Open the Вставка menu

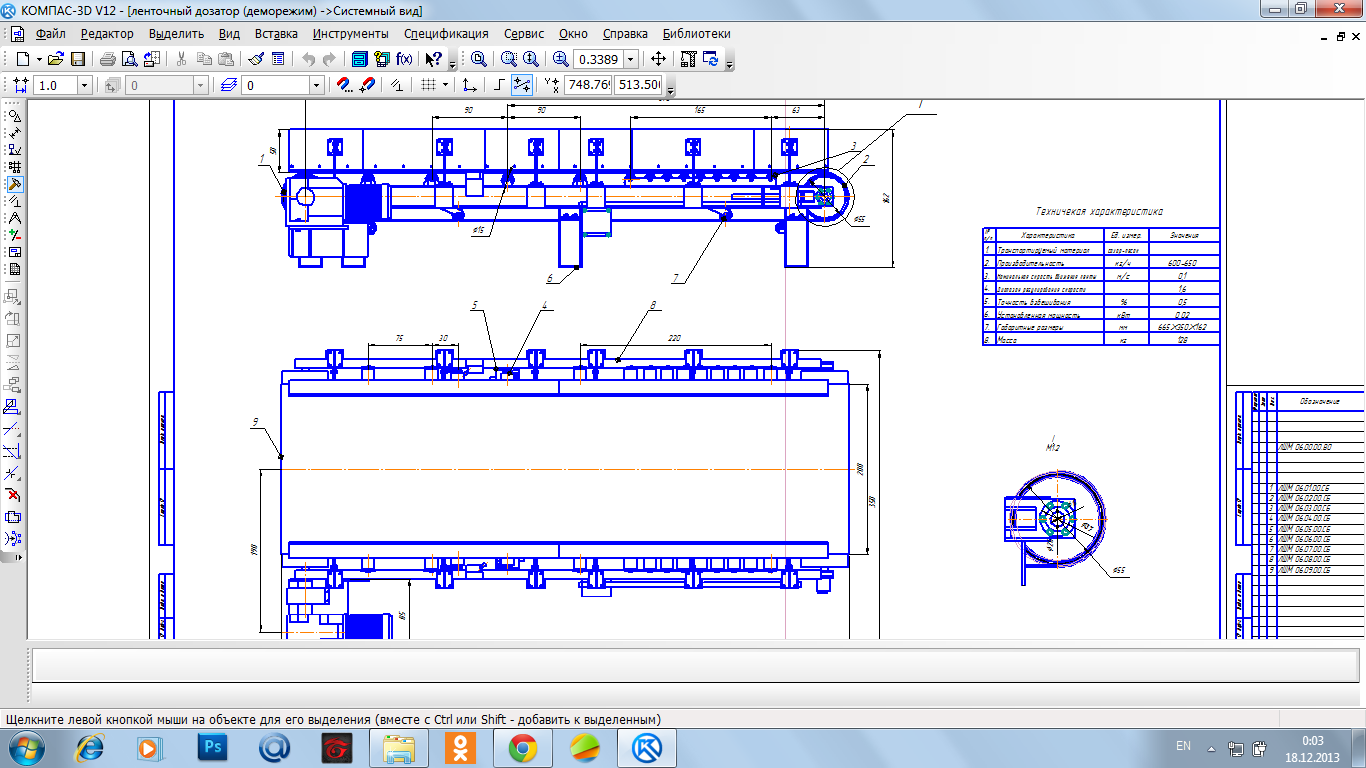pyautogui.click(x=276, y=33)
